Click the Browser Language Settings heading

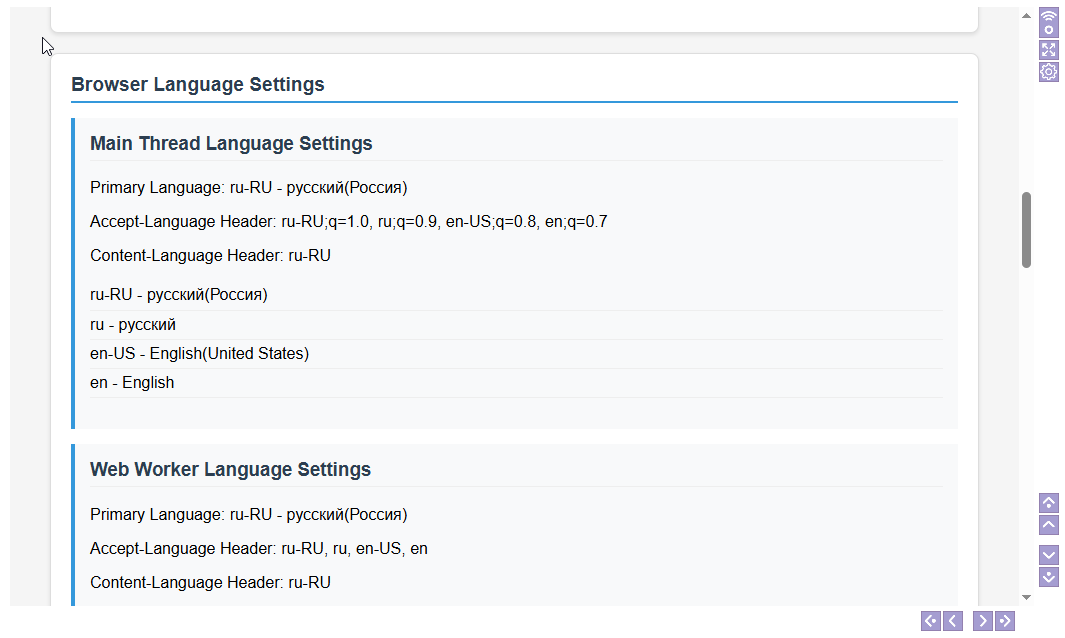click(198, 85)
